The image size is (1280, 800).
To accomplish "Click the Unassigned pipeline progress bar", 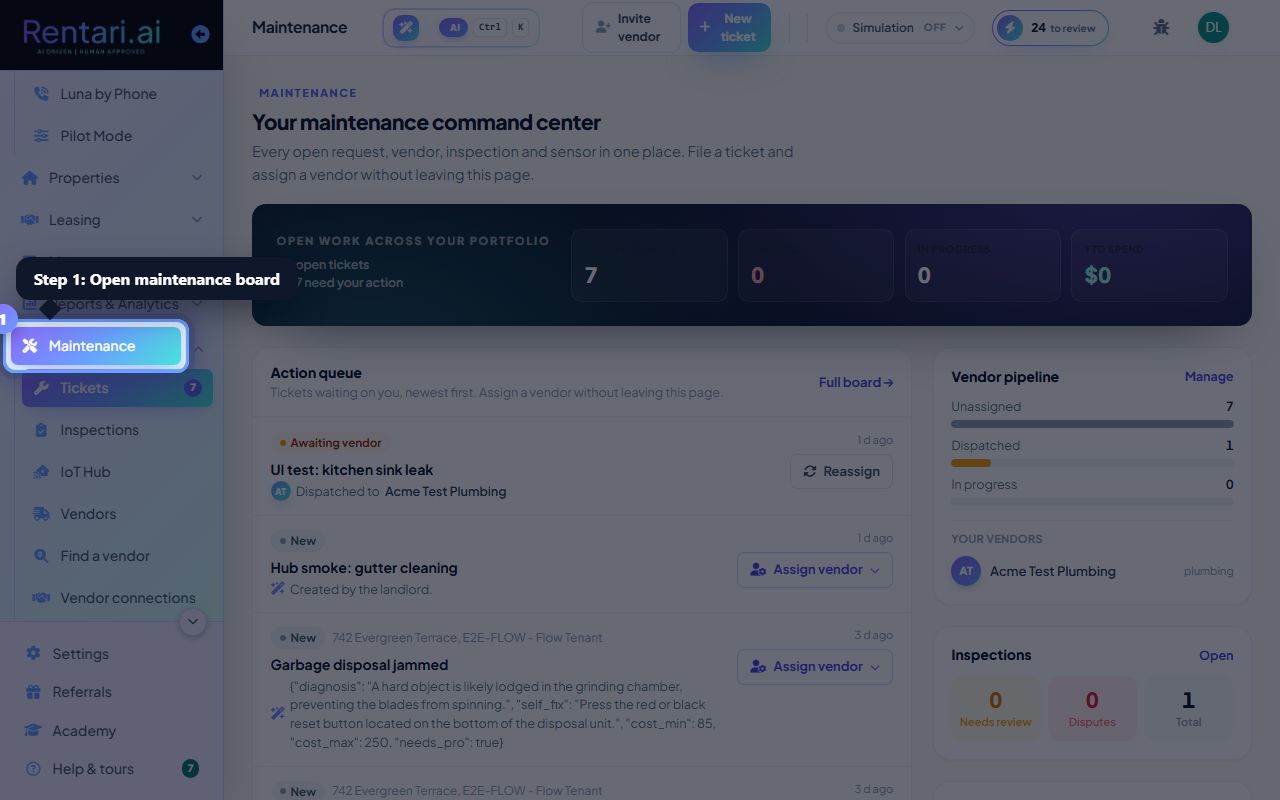I will pos(1092,424).
